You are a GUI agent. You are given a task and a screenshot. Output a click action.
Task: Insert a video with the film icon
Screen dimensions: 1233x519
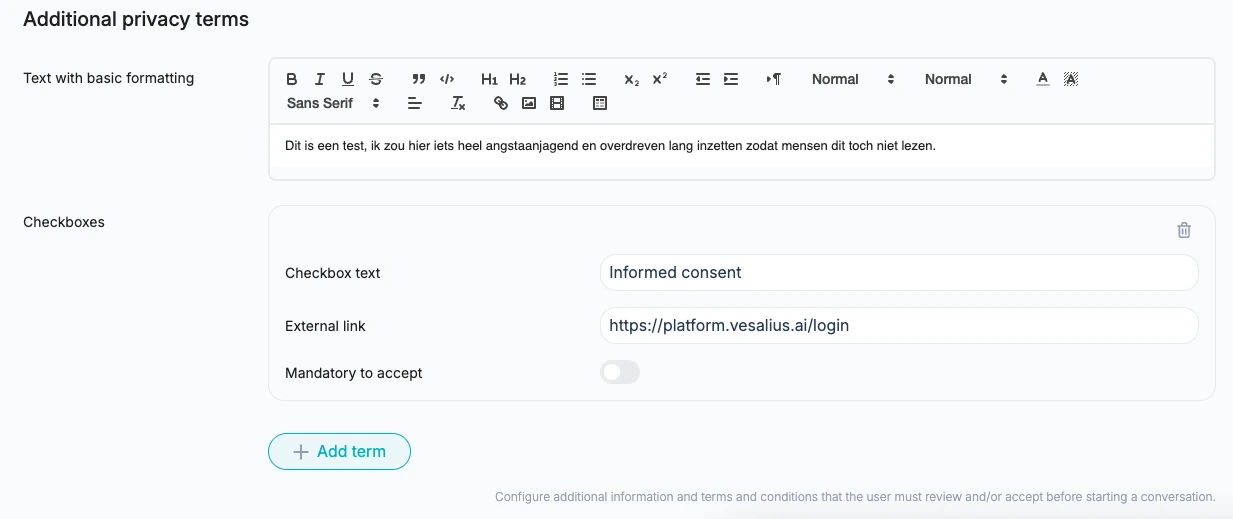[x=557, y=103]
